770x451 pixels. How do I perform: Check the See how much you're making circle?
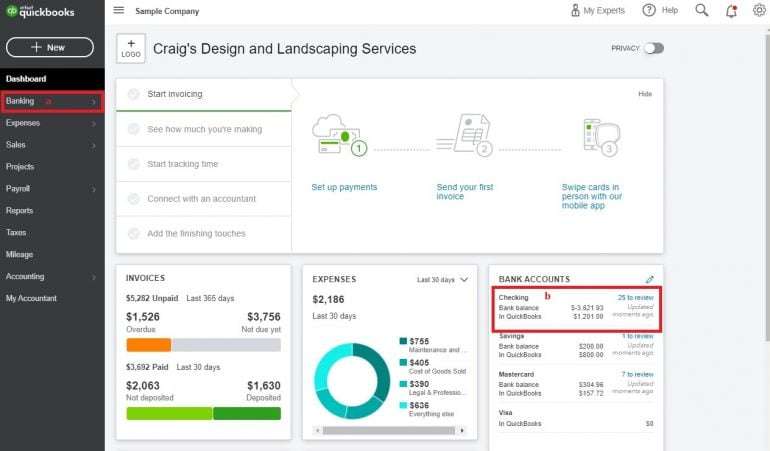pyautogui.click(x=133, y=129)
